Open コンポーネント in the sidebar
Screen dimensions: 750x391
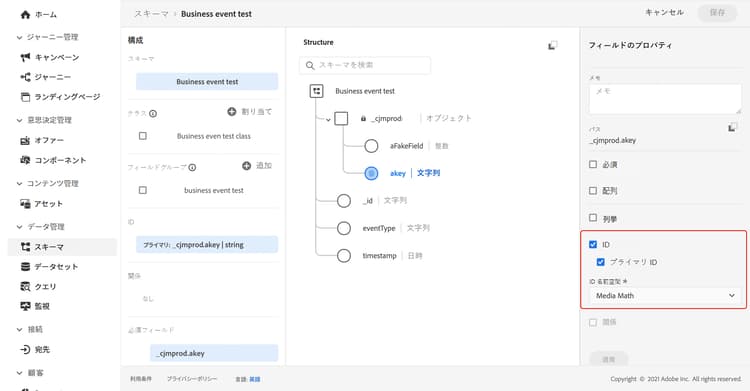(x=53, y=160)
